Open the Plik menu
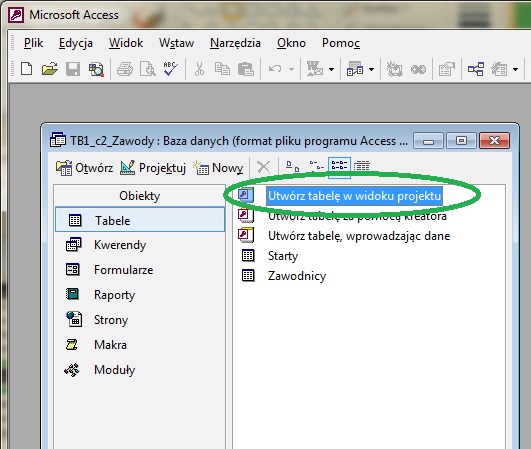 pos(33,43)
